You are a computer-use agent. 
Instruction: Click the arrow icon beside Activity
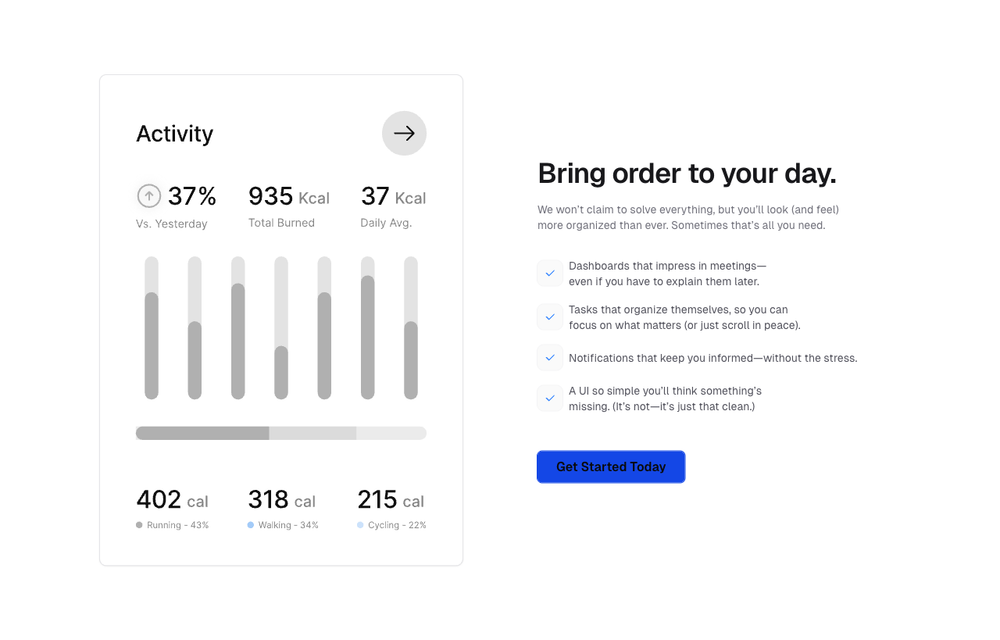pos(404,133)
